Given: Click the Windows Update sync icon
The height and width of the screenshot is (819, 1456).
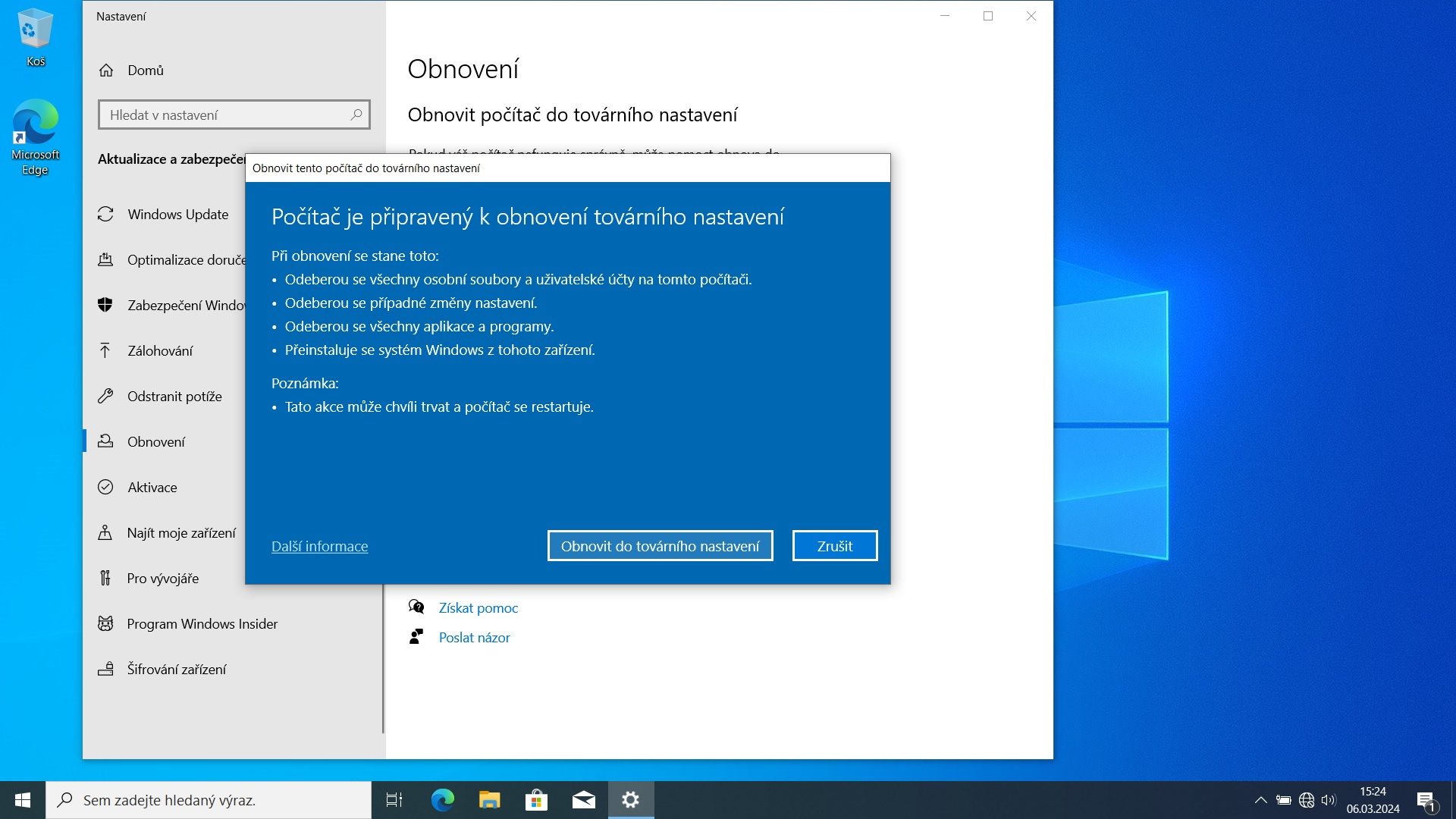Looking at the screenshot, I should pyautogui.click(x=105, y=215).
